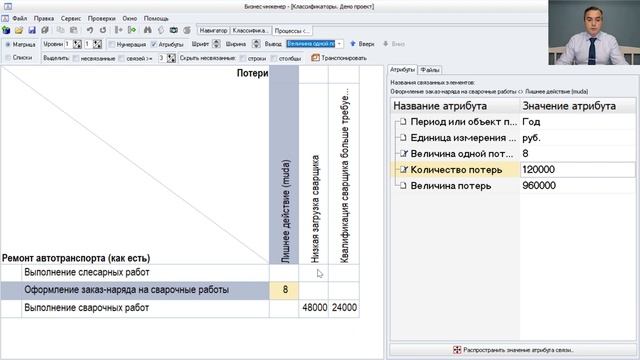The width and height of the screenshot is (640, 360).
Task: Click the redo arrow icon
Action: coord(103,30)
